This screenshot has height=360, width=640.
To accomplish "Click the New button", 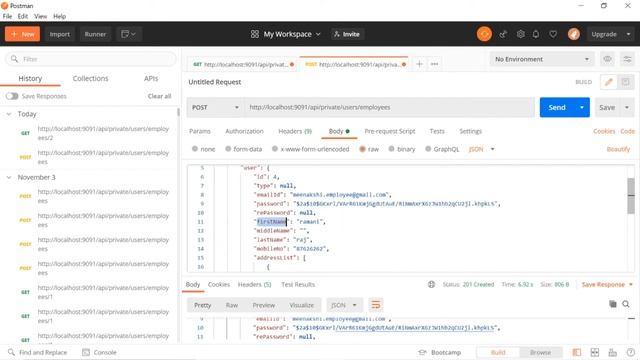I will coord(22,34).
